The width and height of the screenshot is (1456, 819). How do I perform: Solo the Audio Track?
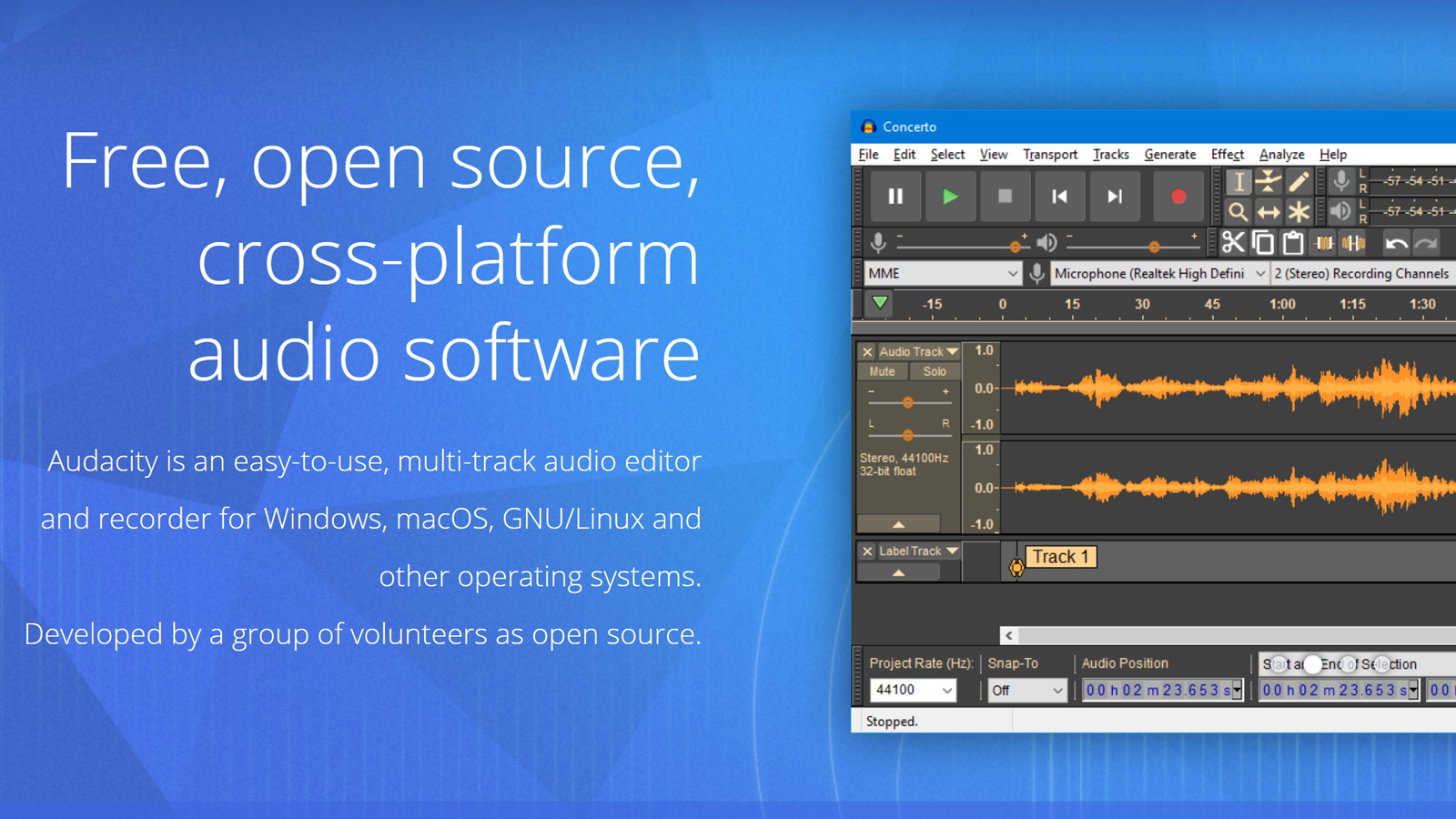coord(935,371)
